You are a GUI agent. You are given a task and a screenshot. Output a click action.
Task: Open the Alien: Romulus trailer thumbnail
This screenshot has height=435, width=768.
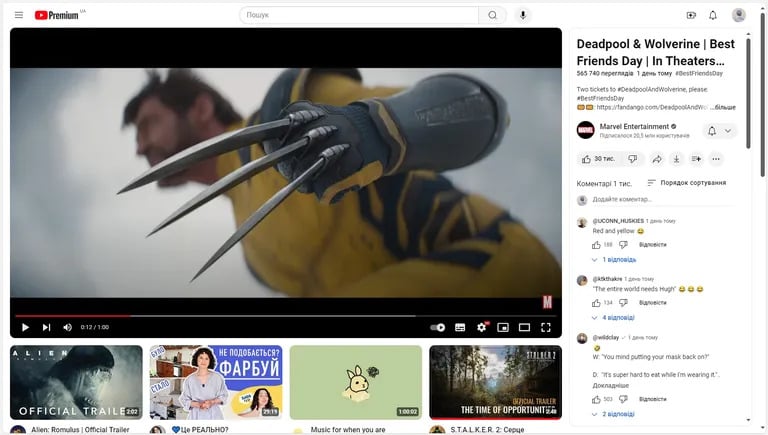[x=76, y=383]
